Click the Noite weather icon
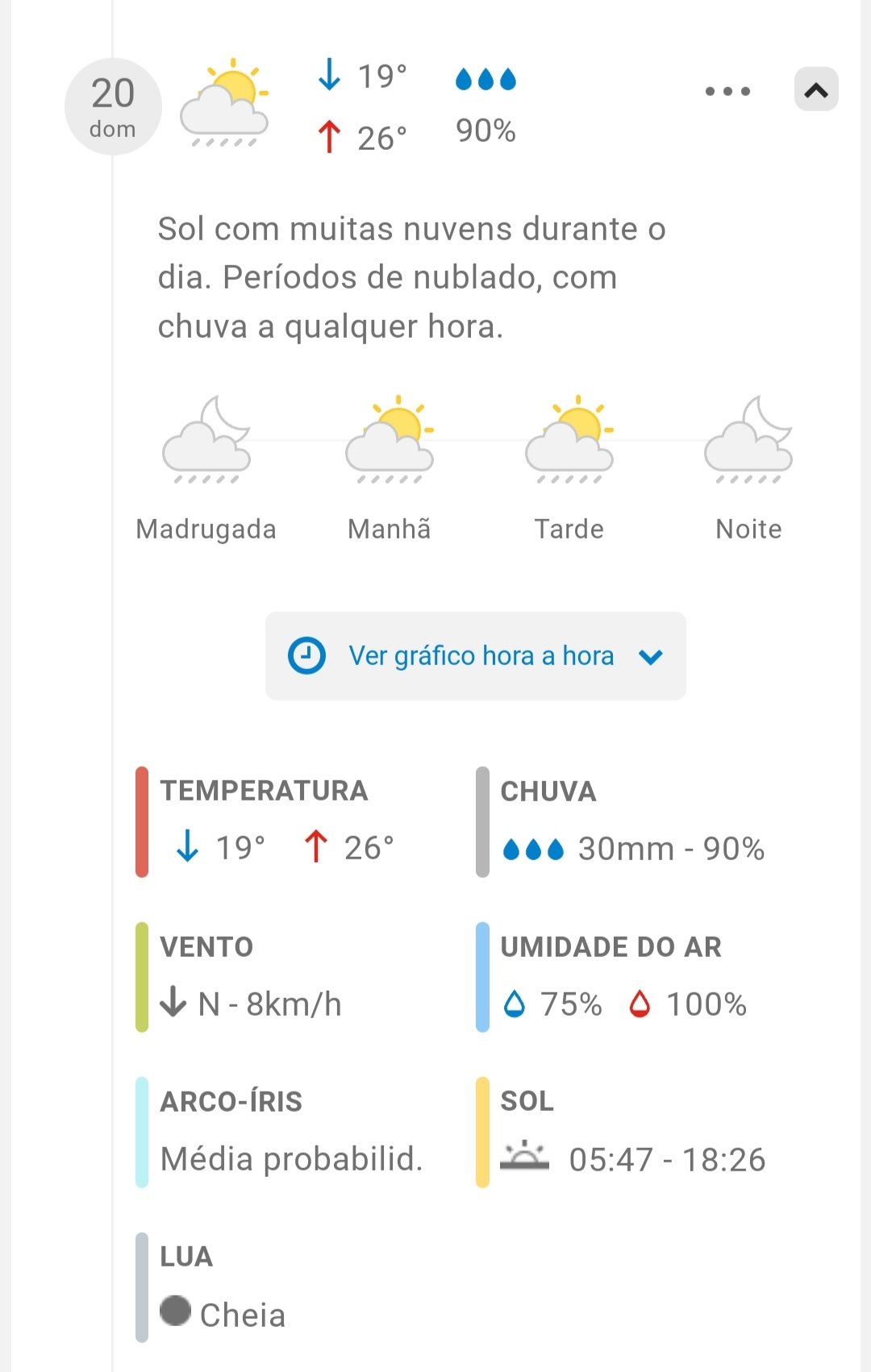The height and width of the screenshot is (1372, 871). click(x=748, y=440)
